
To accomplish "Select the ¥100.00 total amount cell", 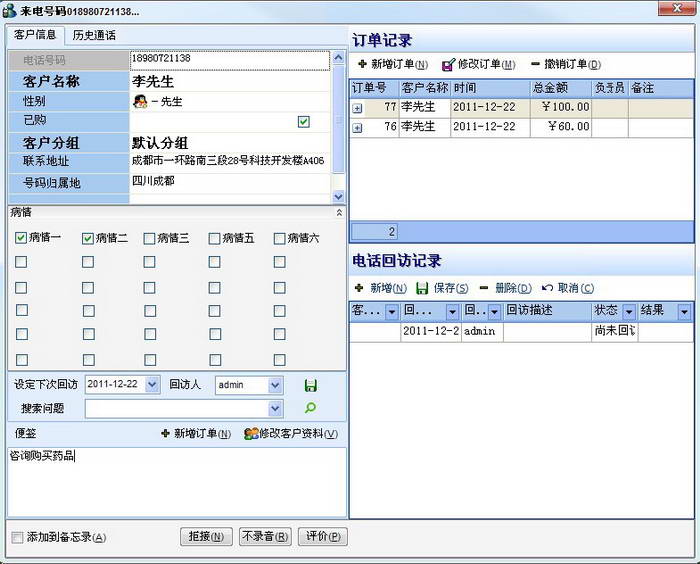I will (x=561, y=107).
